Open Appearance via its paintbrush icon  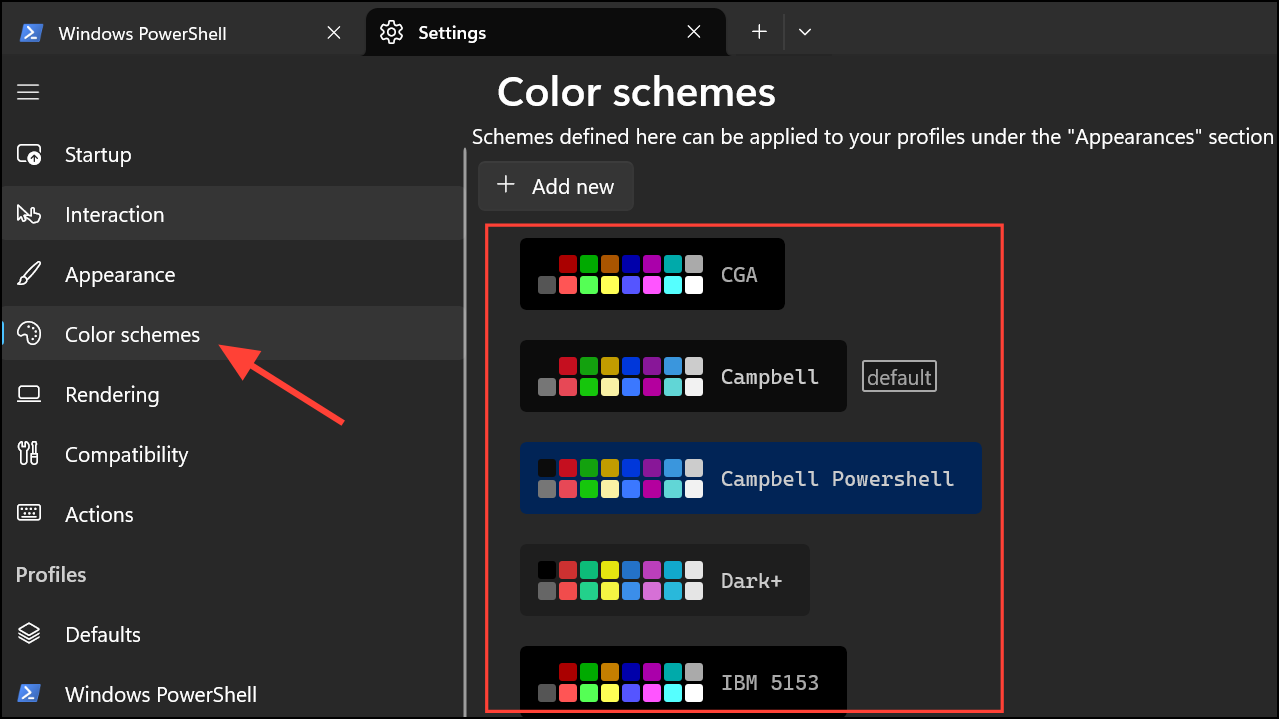tap(28, 274)
